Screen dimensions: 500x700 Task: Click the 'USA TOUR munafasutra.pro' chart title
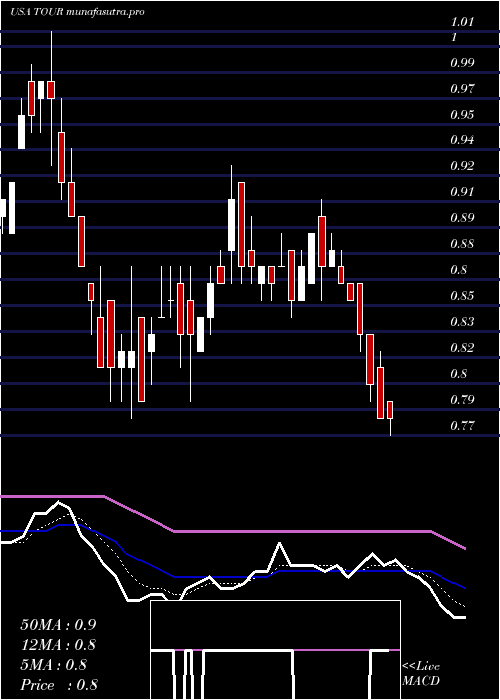pos(77,12)
